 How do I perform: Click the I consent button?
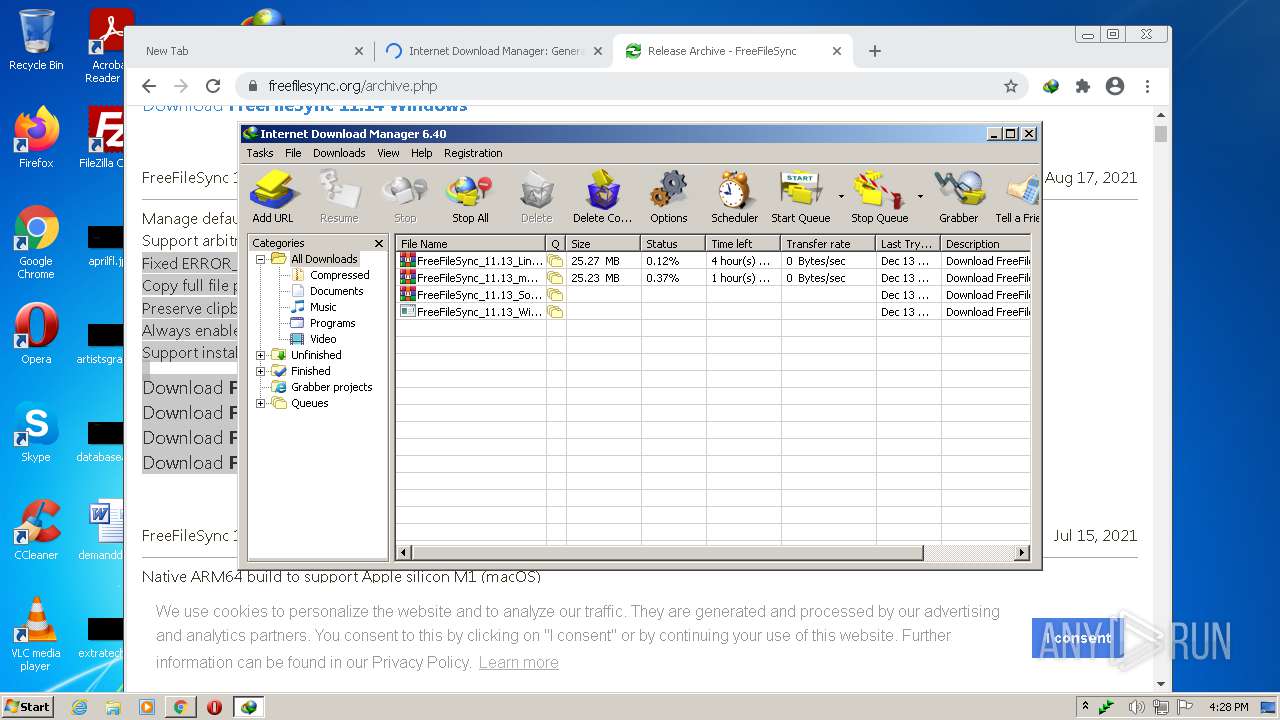click(x=1078, y=638)
